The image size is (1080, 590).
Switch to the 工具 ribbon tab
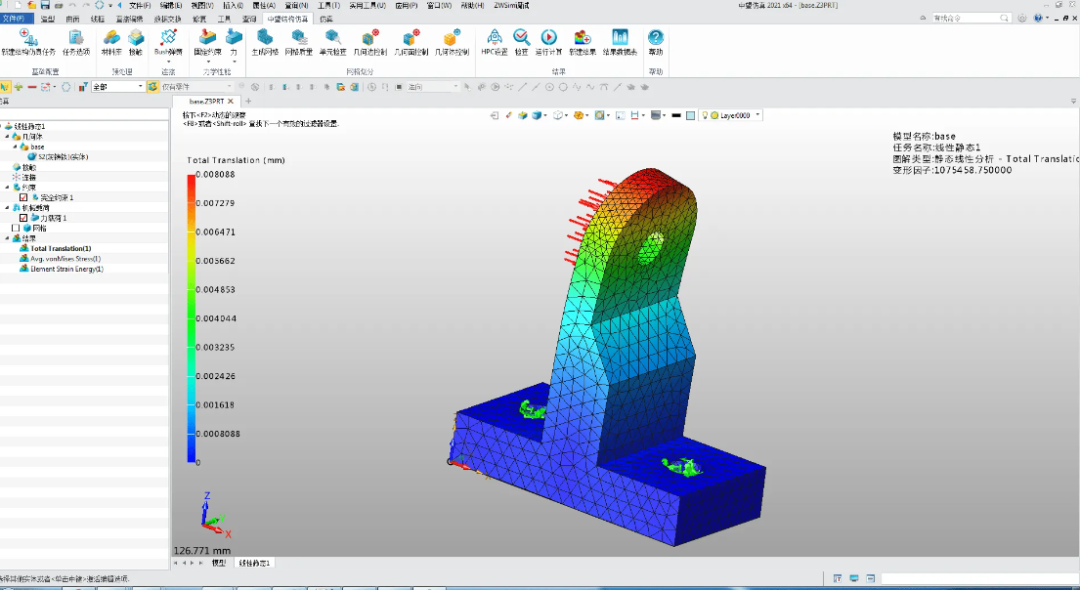click(224, 19)
